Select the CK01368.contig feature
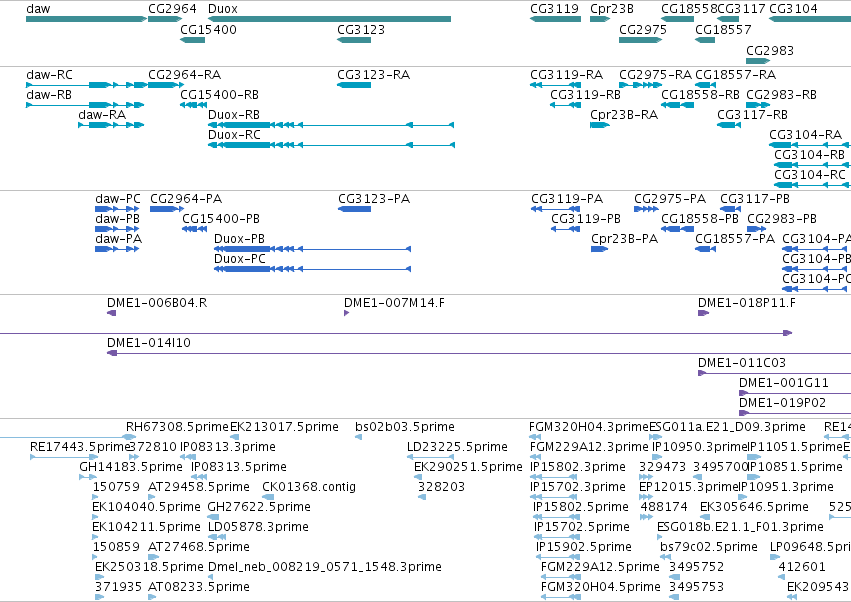The width and height of the screenshot is (851, 602). point(268,497)
